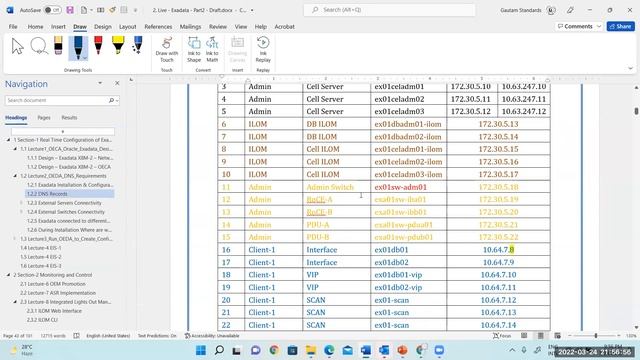Go to heading 1.2.3 External Servers Connectivity
640x360 pixels.
[64, 203]
